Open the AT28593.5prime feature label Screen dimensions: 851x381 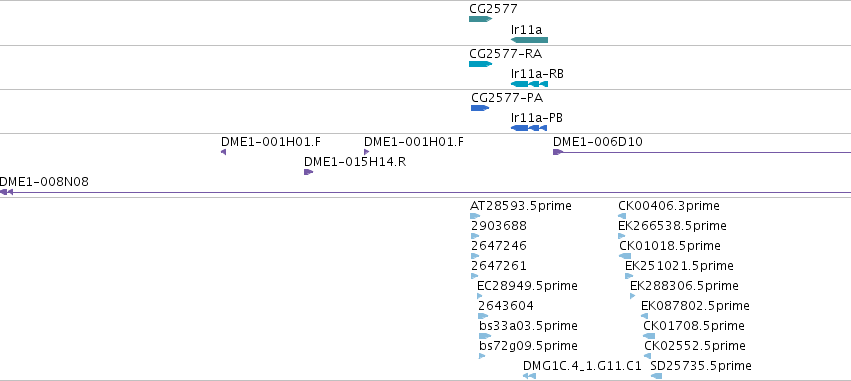pyautogui.click(x=520, y=206)
